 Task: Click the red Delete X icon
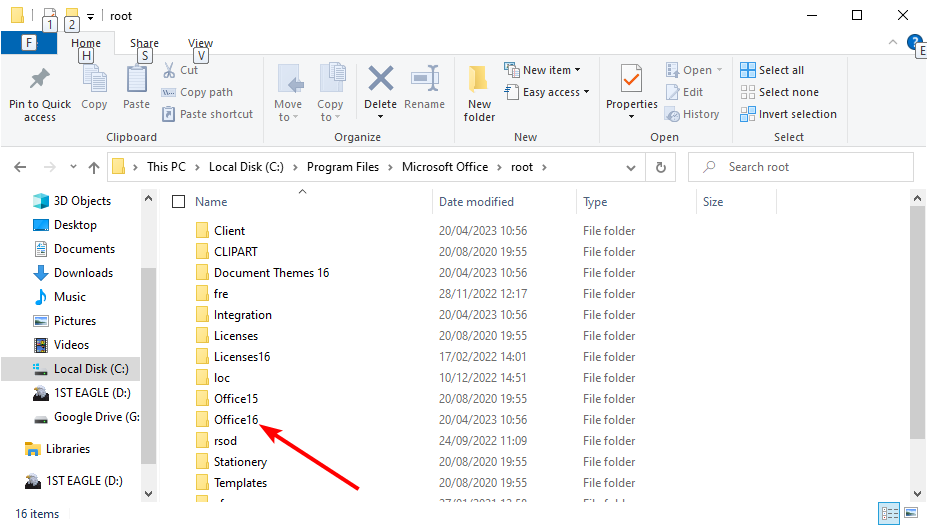pyautogui.click(x=380, y=79)
